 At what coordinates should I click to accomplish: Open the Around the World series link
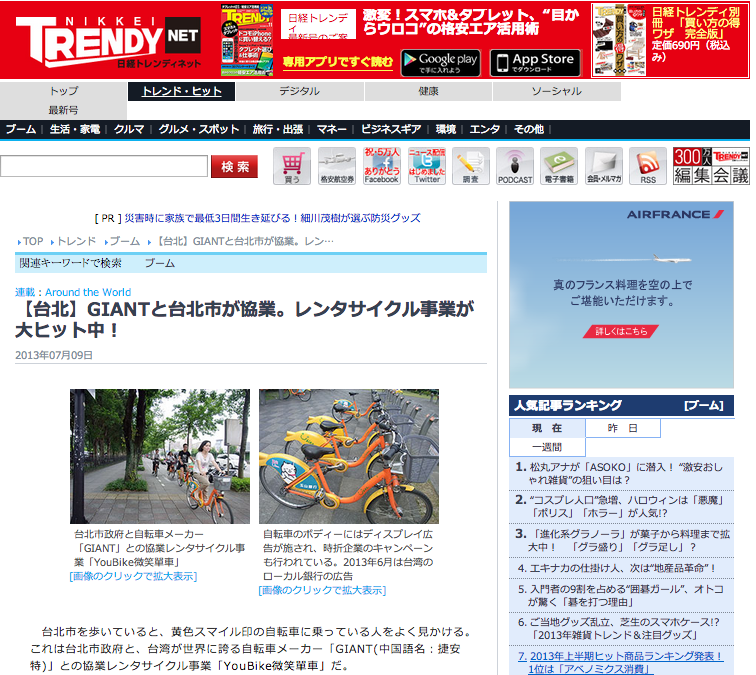[88, 292]
